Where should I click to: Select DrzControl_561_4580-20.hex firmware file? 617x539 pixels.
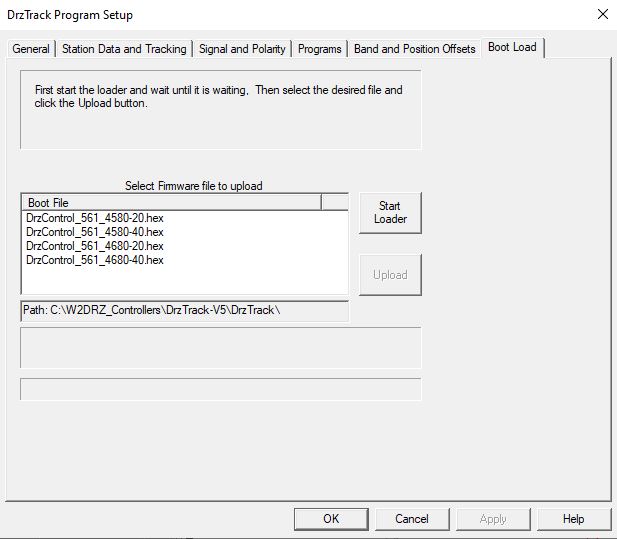tap(94, 217)
